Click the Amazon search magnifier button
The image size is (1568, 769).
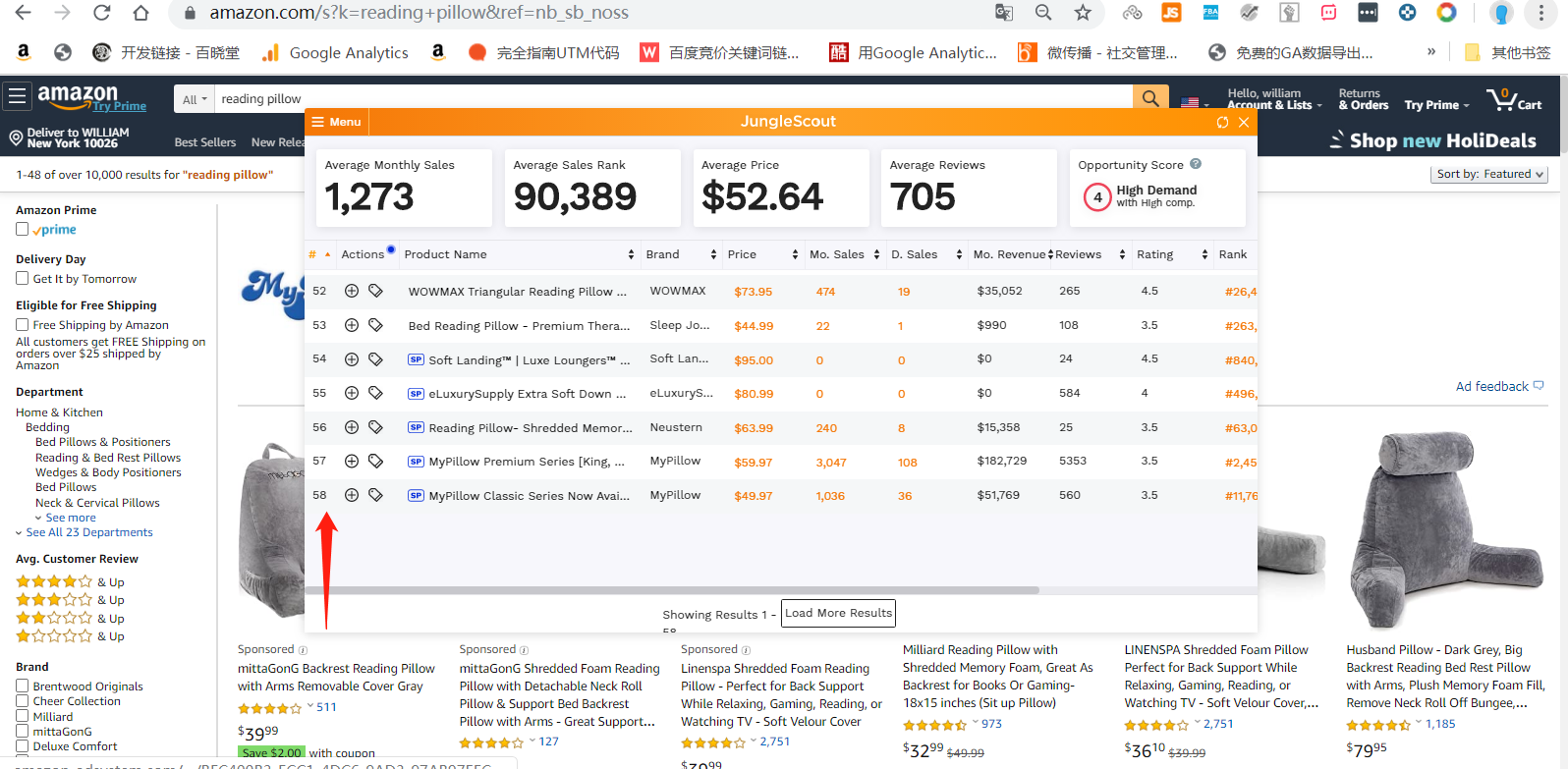point(1150,98)
